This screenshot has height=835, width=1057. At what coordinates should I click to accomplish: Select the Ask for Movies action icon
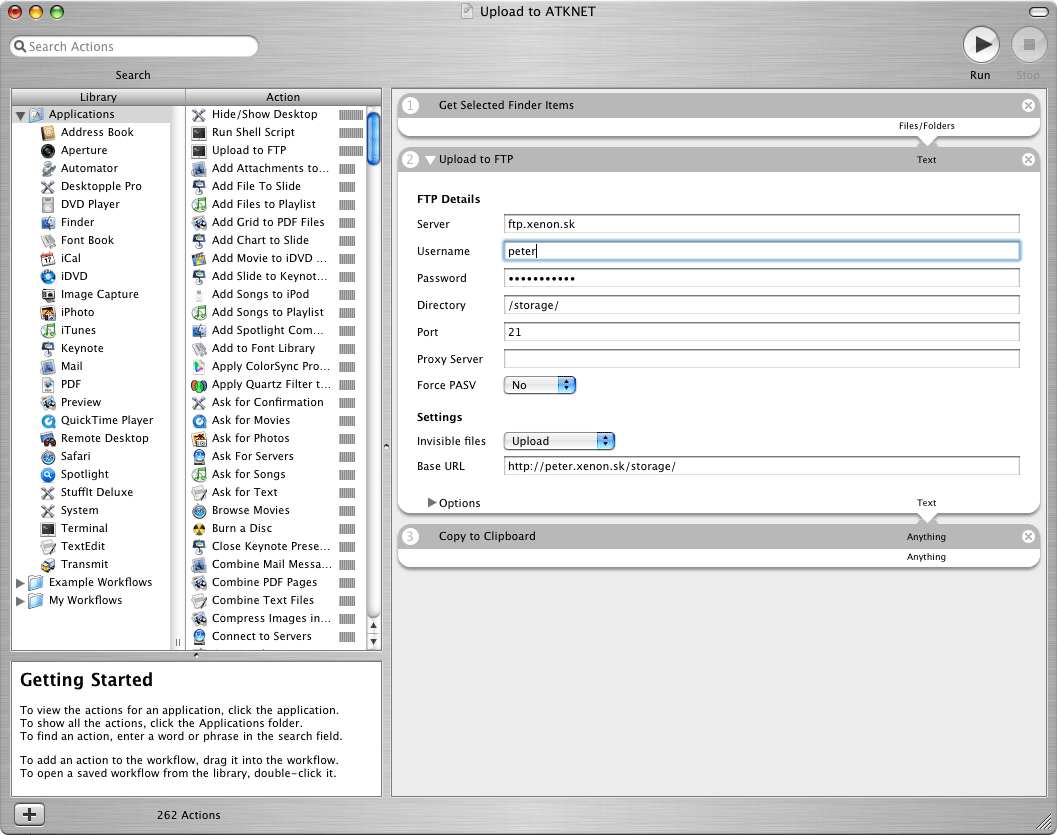199,421
